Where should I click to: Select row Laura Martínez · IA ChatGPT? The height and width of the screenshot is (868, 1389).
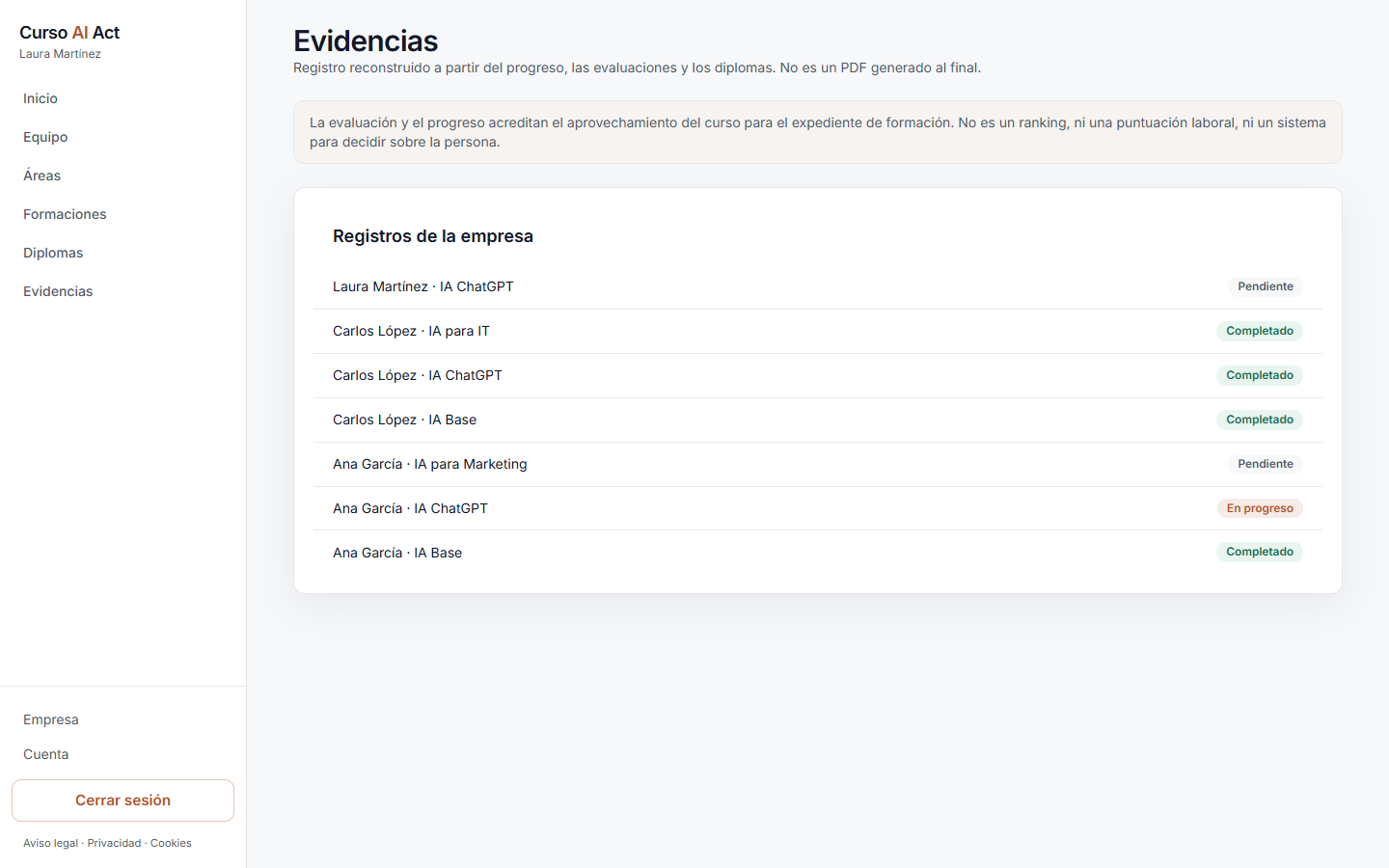pos(818,286)
